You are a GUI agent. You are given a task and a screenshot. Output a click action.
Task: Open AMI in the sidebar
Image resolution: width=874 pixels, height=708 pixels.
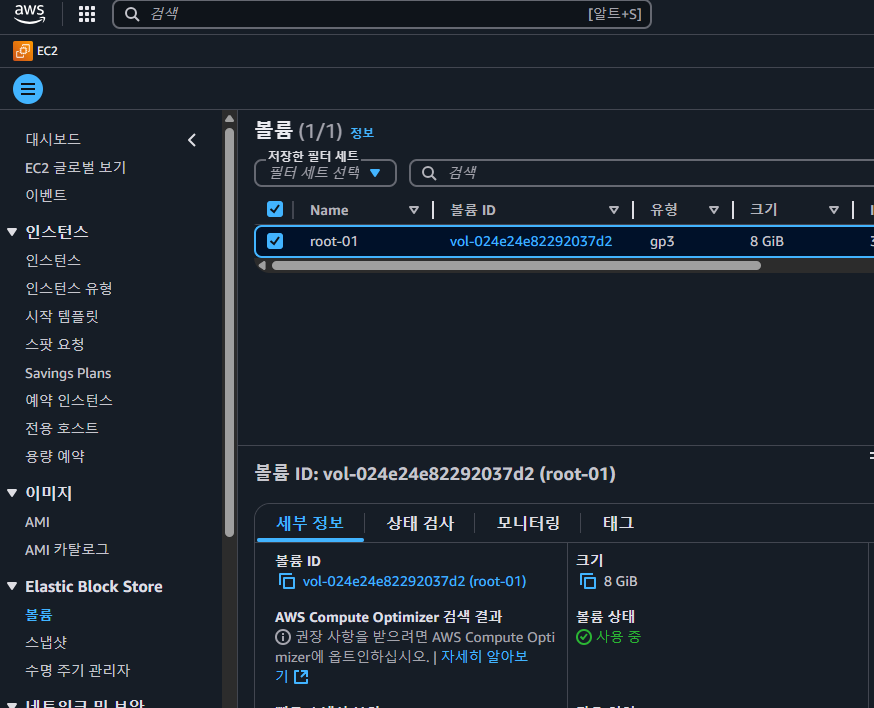click(x=37, y=522)
